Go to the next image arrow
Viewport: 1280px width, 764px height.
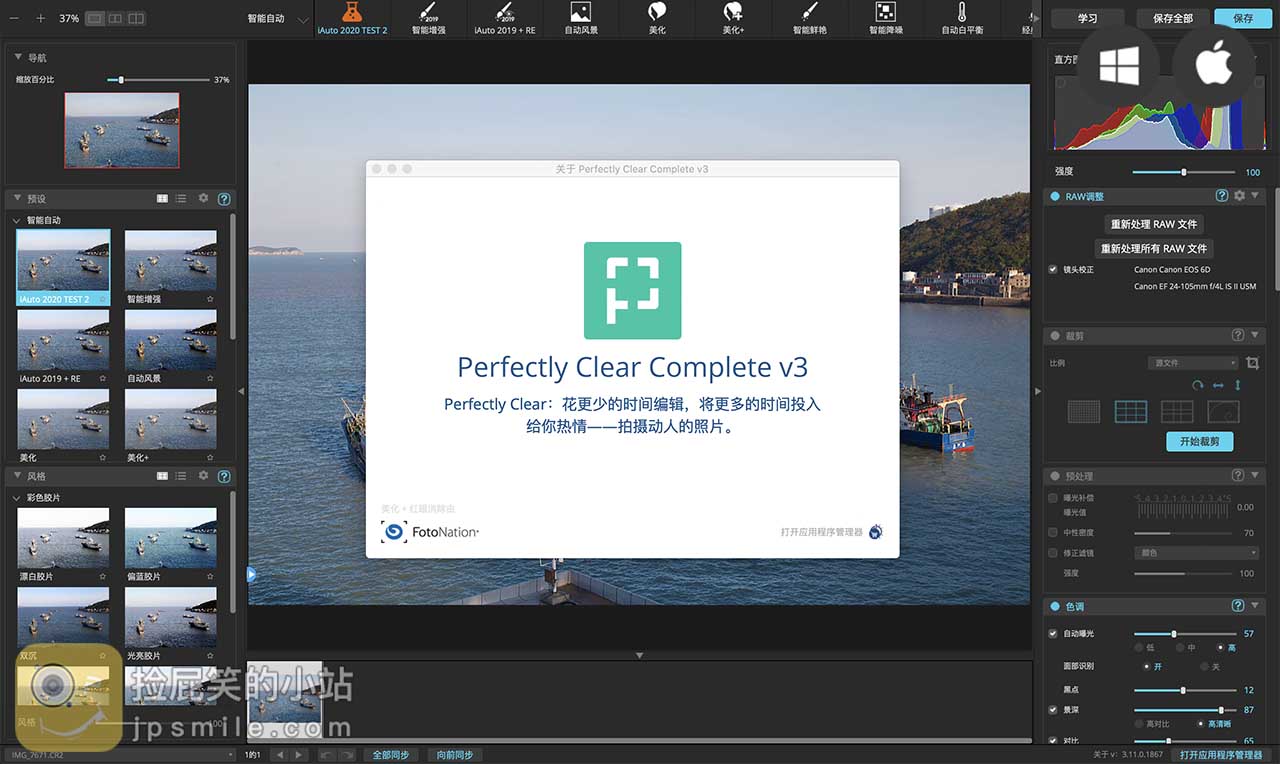298,755
